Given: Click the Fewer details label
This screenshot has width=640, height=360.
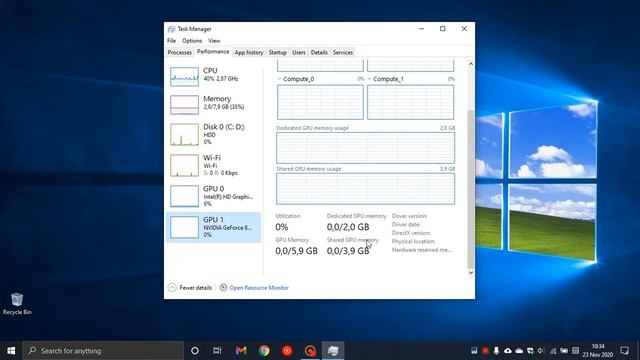Looking at the screenshot, I should 196,288.
